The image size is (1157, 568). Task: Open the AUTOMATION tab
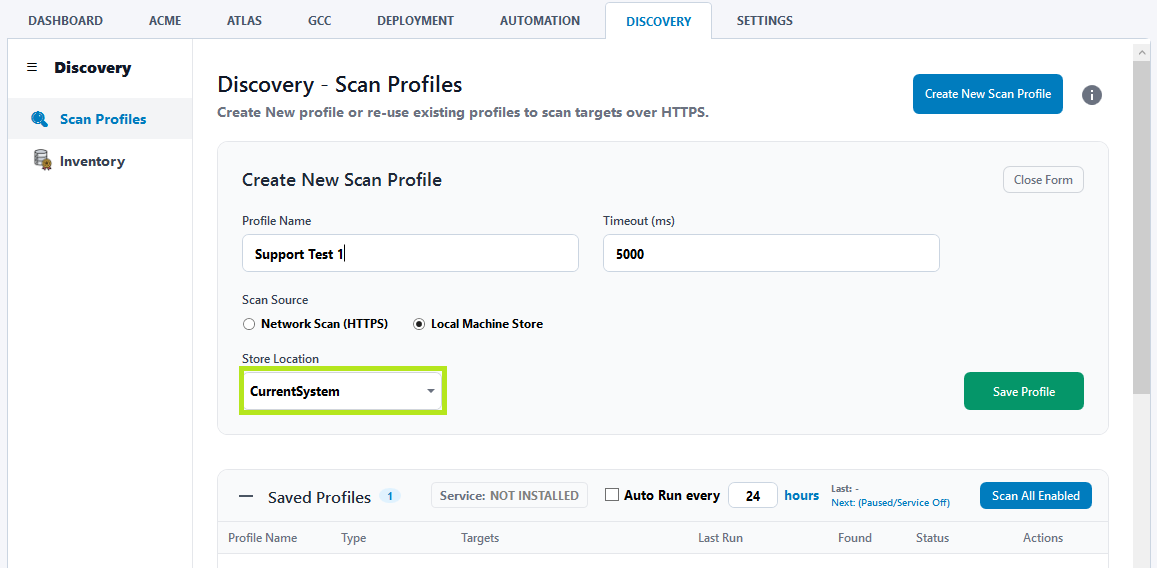[540, 21]
